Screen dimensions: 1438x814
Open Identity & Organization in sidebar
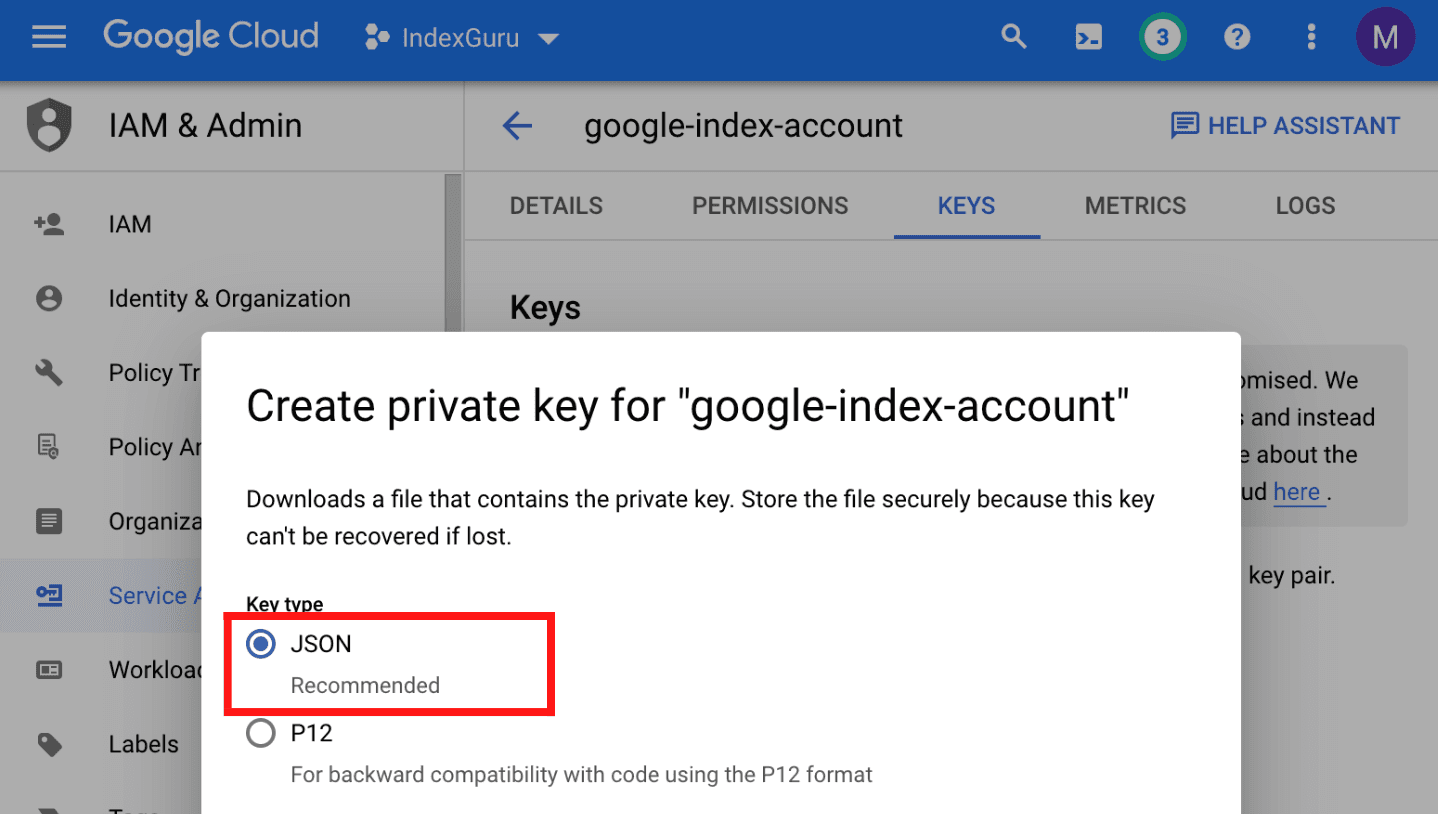(x=229, y=299)
